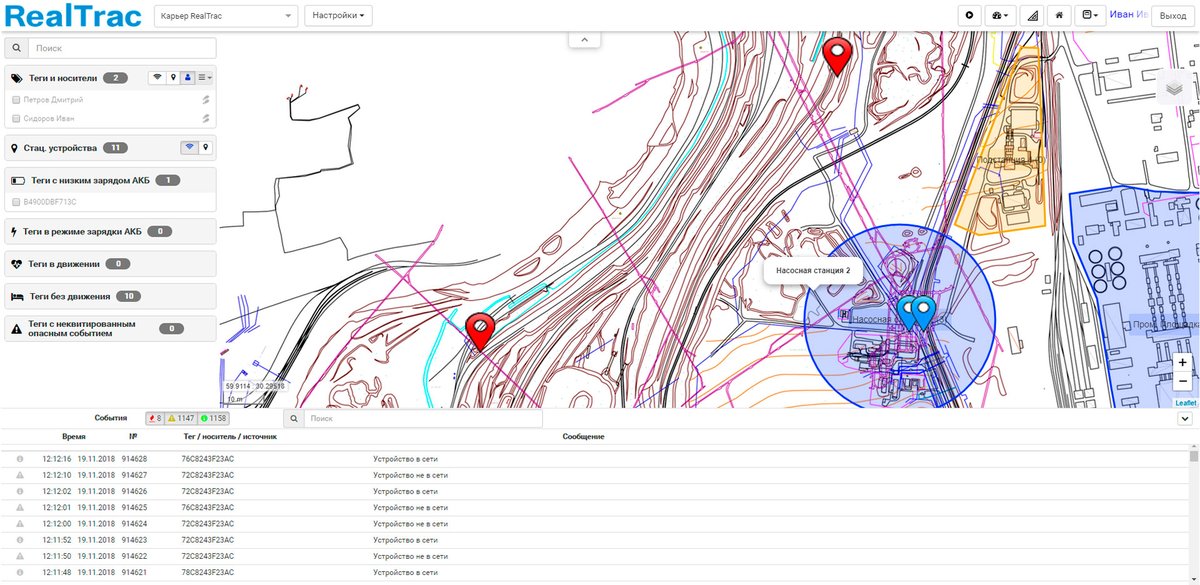Open the map layers control
This screenshot has height=585, width=1200.
[x=1174, y=88]
